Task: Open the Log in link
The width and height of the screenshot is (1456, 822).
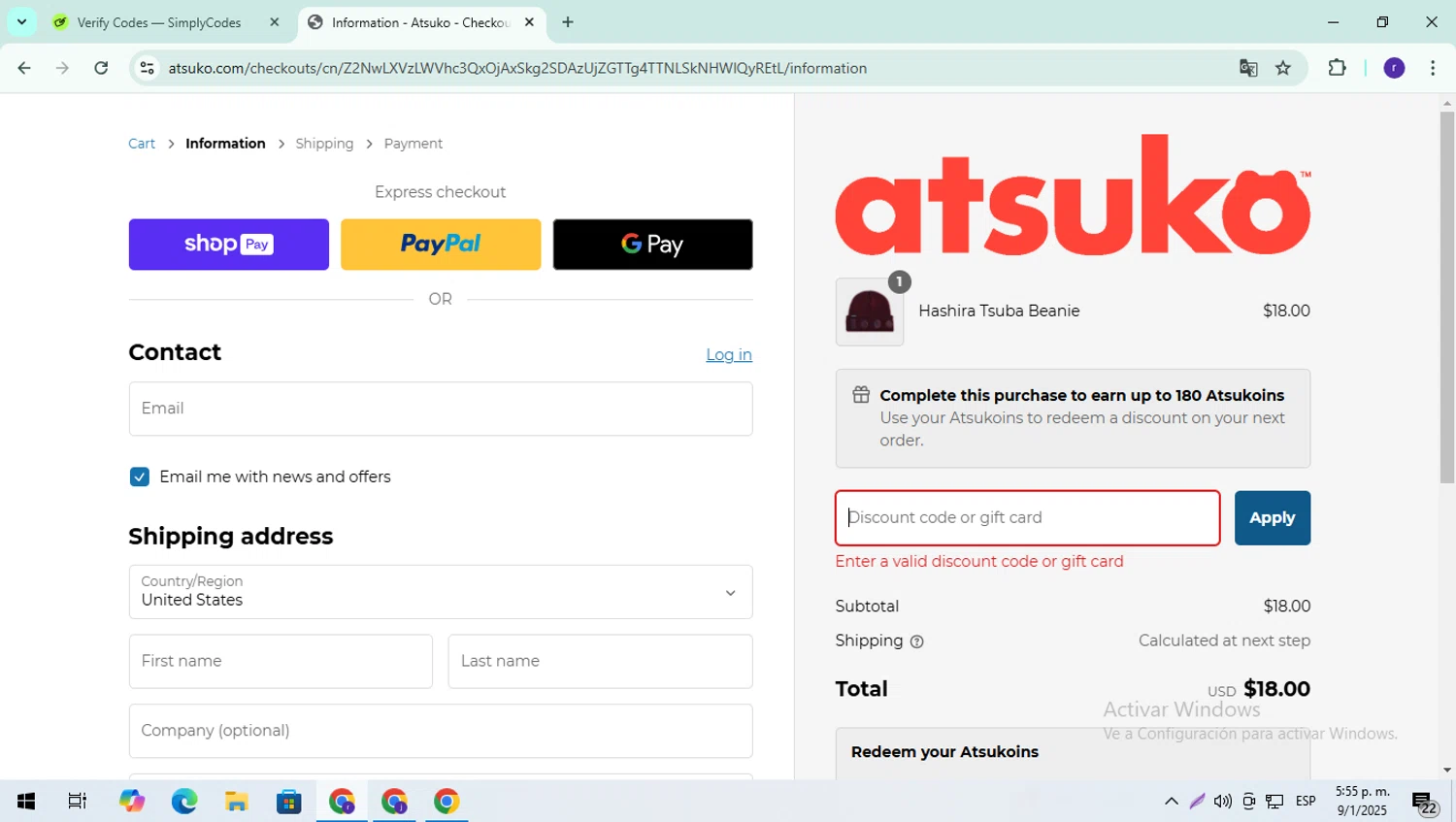Action: pyautogui.click(x=729, y=355)
